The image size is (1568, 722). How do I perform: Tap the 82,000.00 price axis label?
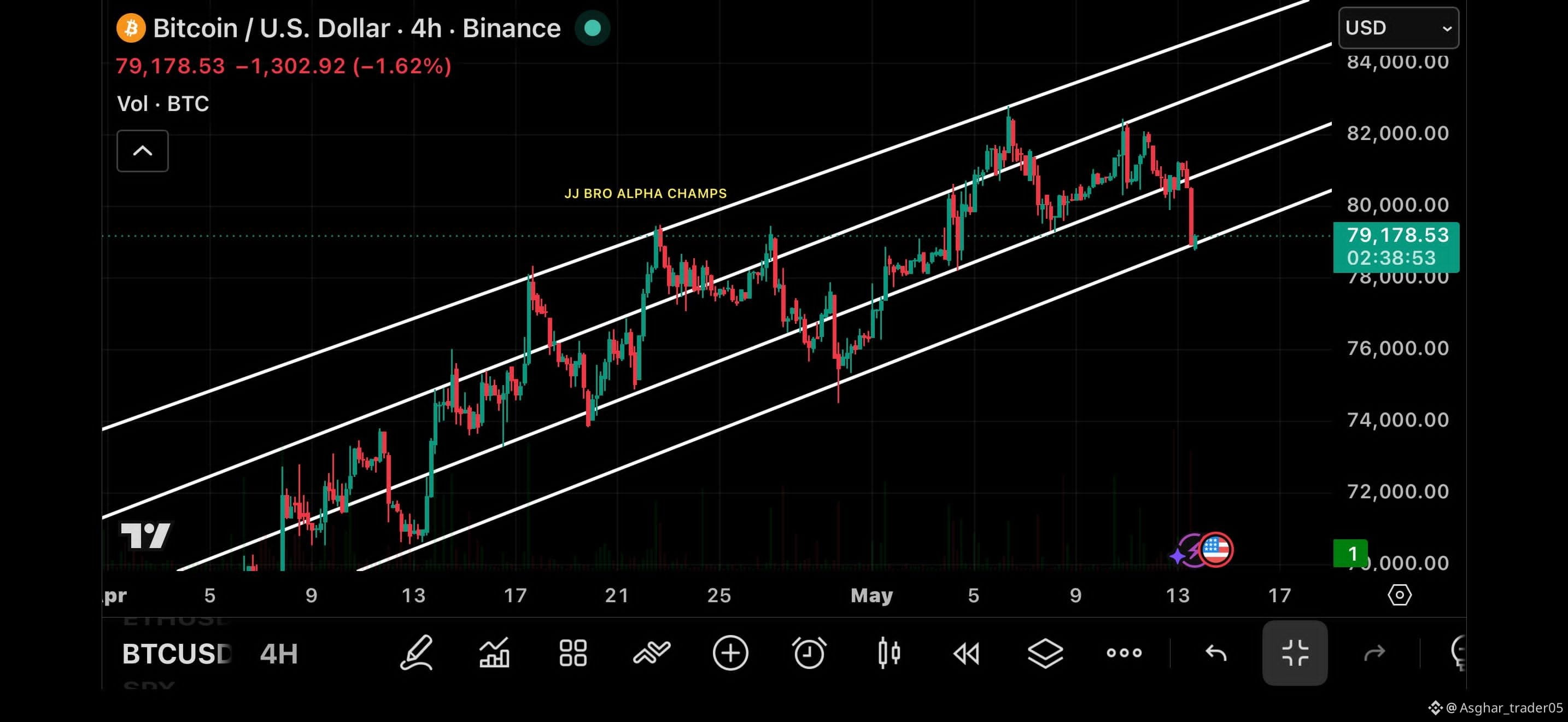[x=1397, y=133]
